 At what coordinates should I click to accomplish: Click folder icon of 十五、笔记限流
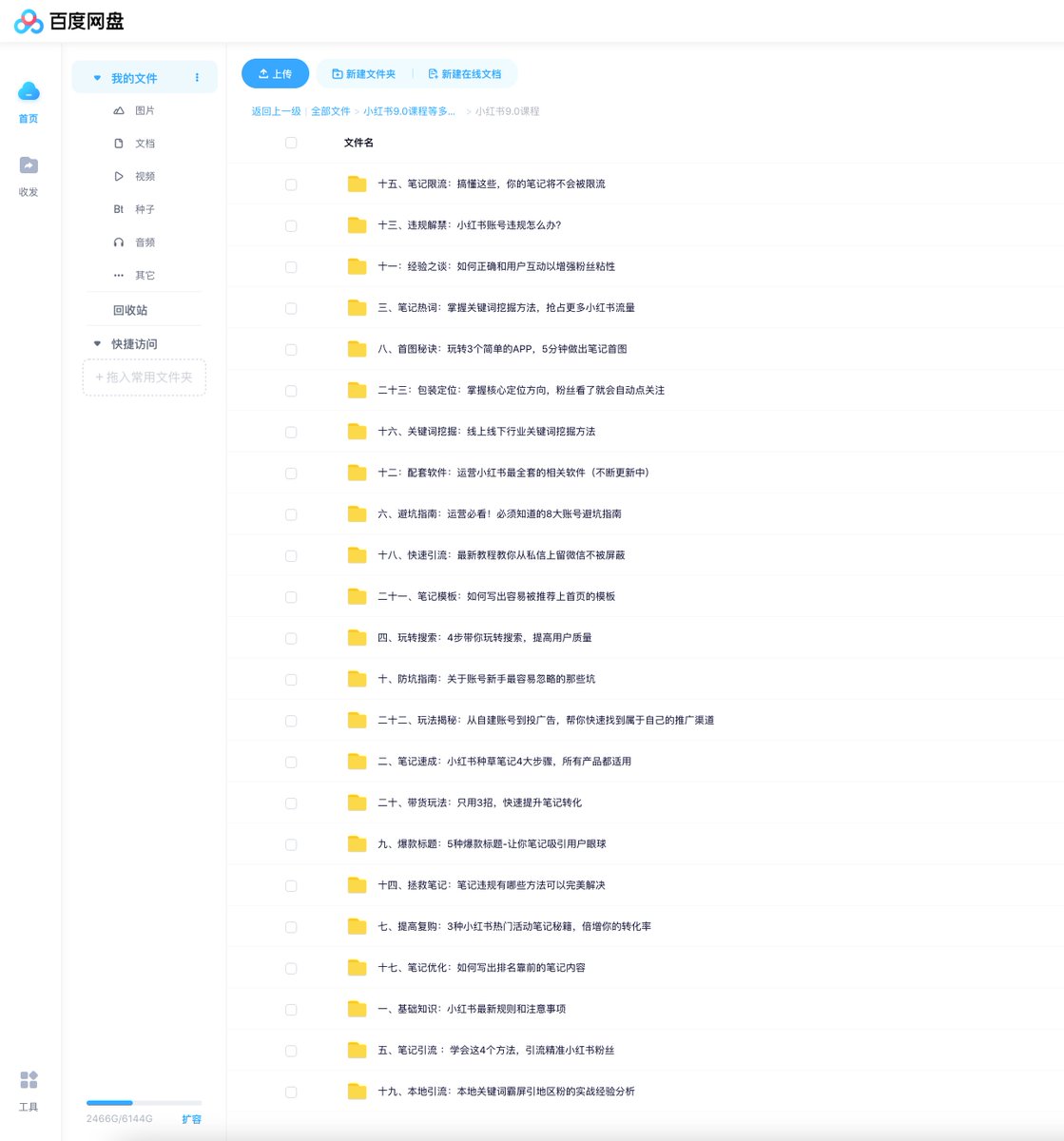coord(358,184)
